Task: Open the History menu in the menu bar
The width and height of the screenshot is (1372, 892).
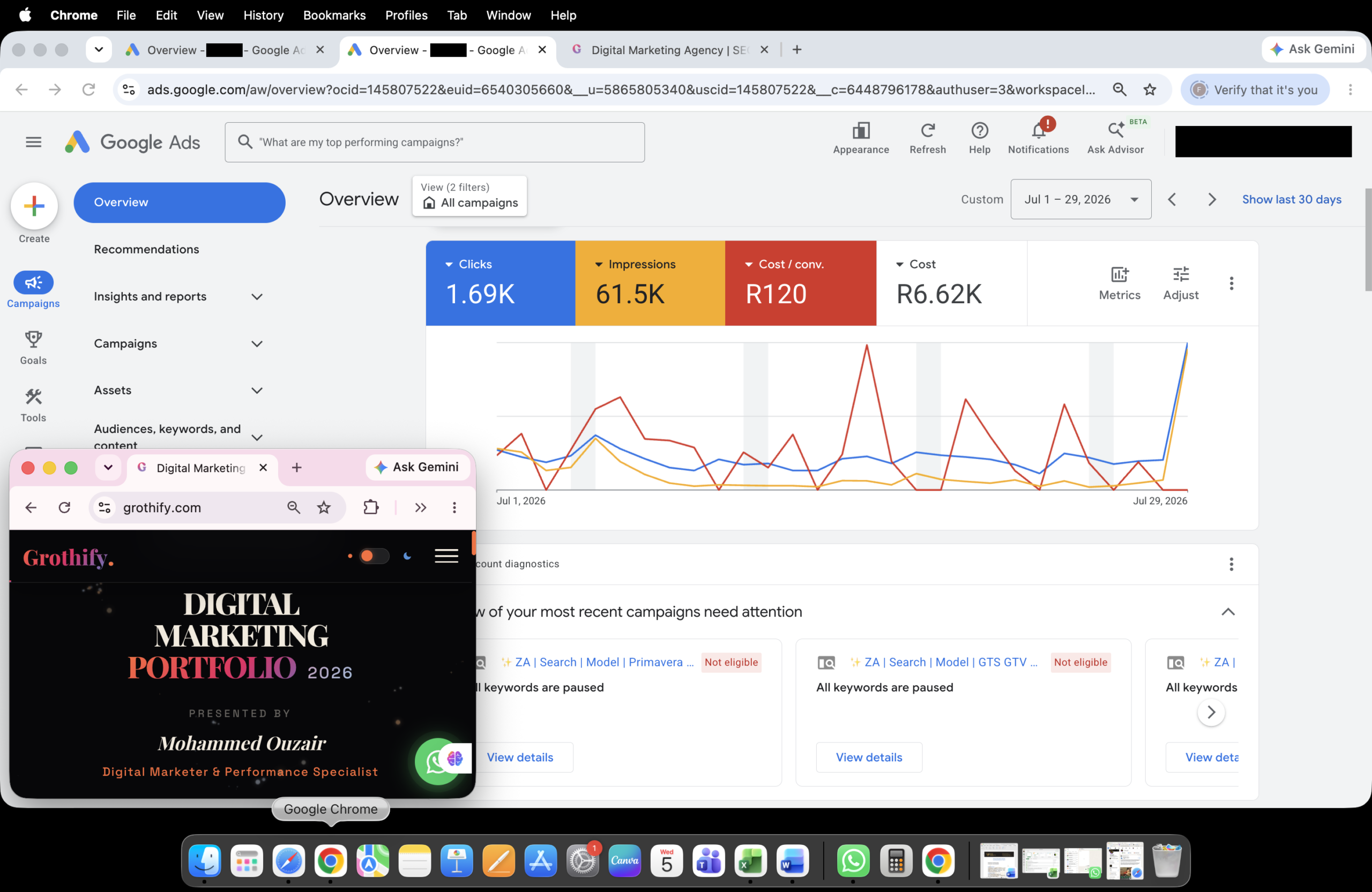Action: [x=264, y=15]
